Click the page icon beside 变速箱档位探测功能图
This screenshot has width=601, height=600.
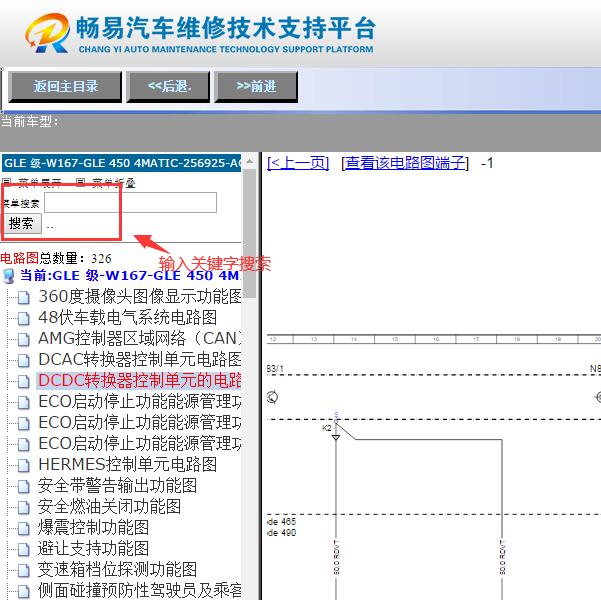24,570
